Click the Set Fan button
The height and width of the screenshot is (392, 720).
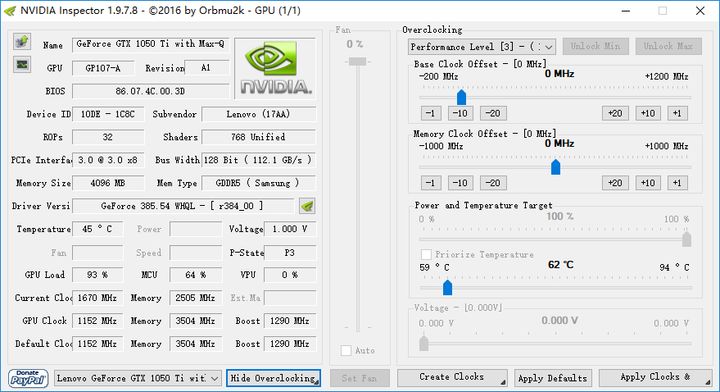pyautogui.click(x=360, y=378)
